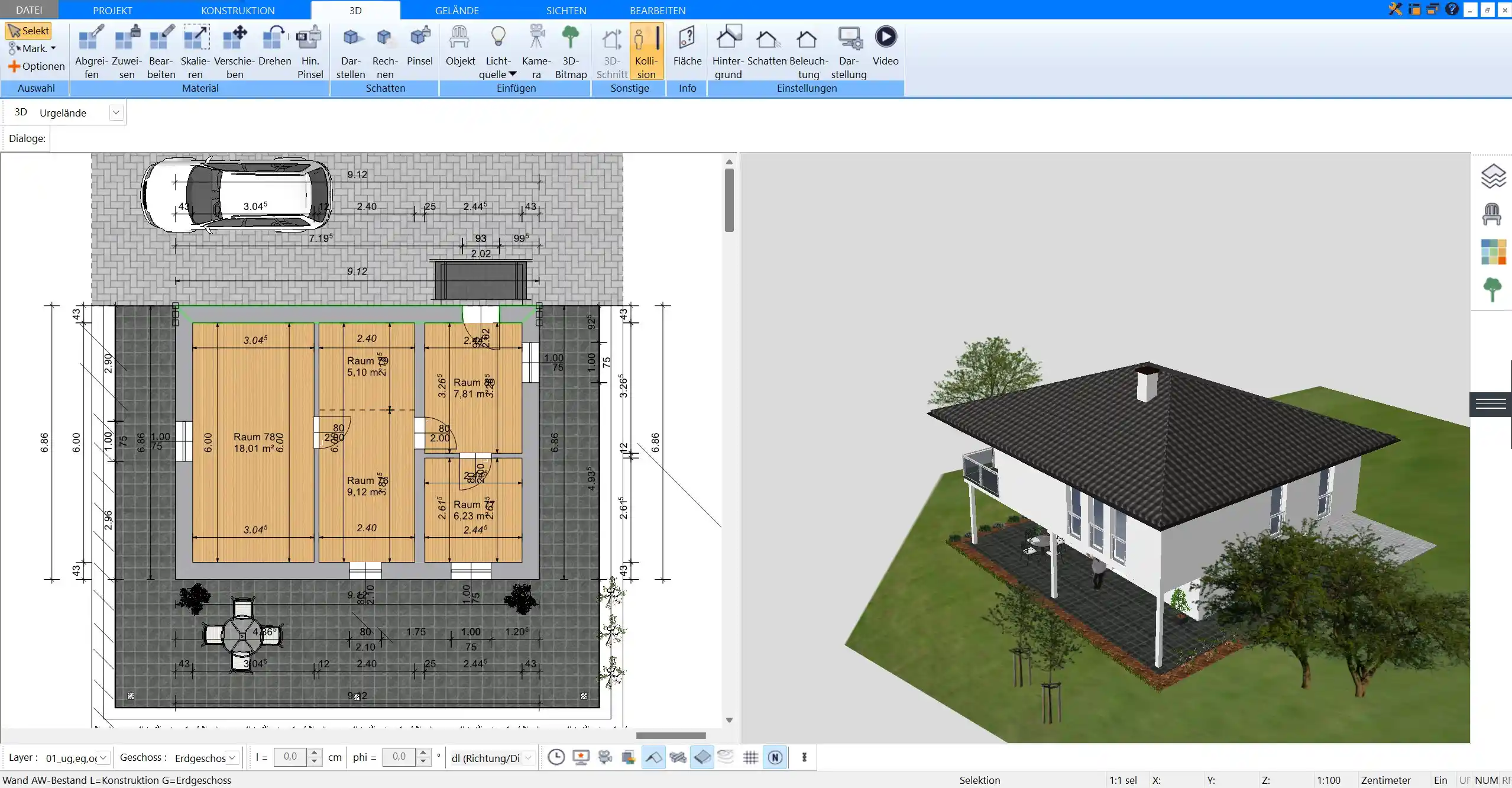Open the dl (Richtung/Di dropdown
Image resolution: width=1512 pixels, height=788 pixels.
(529, 758)
